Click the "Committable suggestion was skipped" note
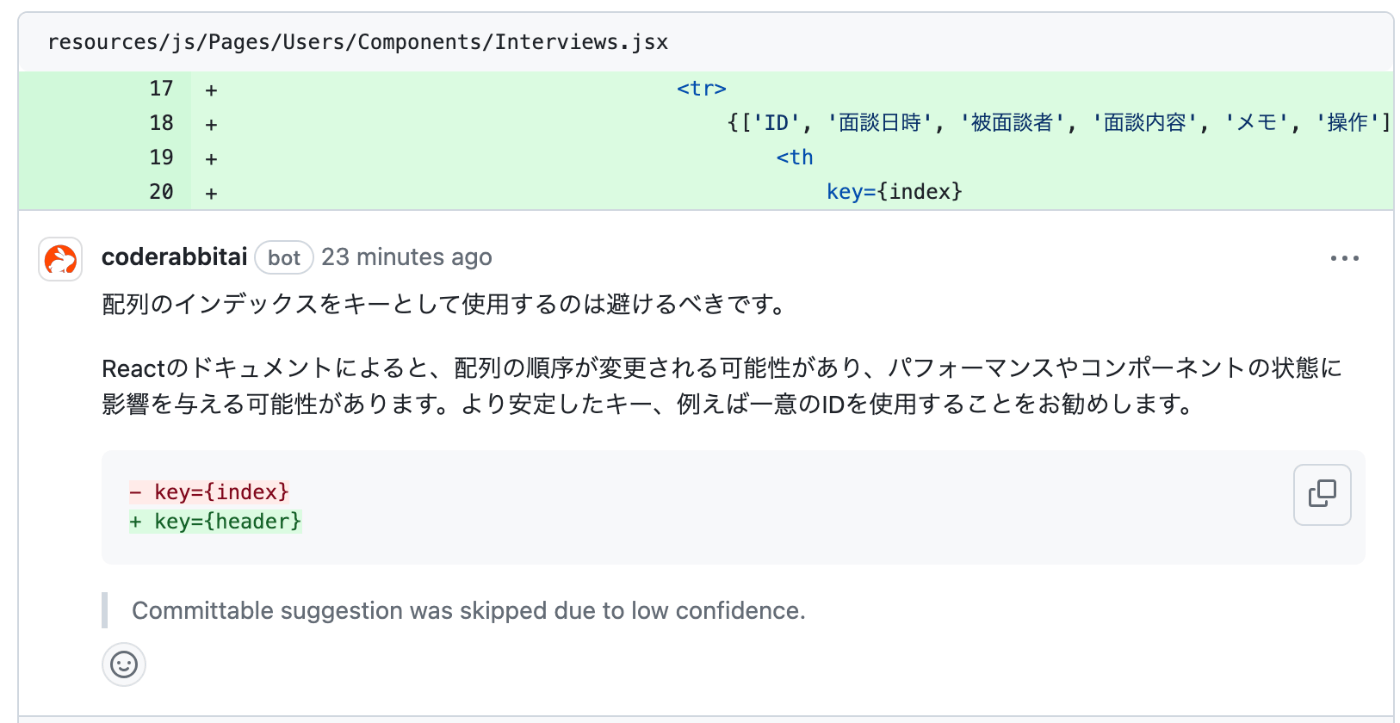The image size is (1400, 723). point(468,611)
